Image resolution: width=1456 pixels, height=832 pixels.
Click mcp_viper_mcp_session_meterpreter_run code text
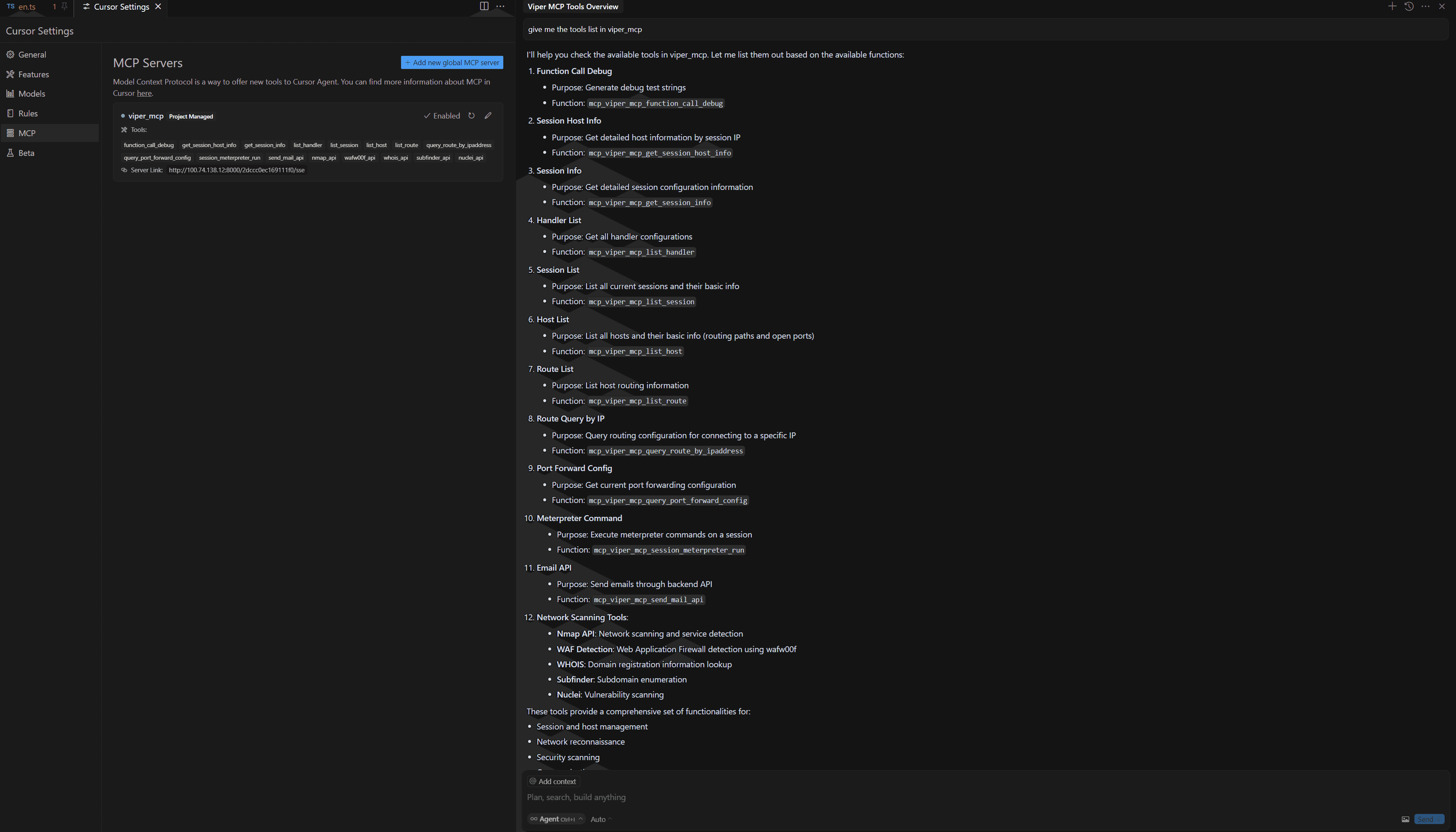pyautogui.click(x=669, y=550)
